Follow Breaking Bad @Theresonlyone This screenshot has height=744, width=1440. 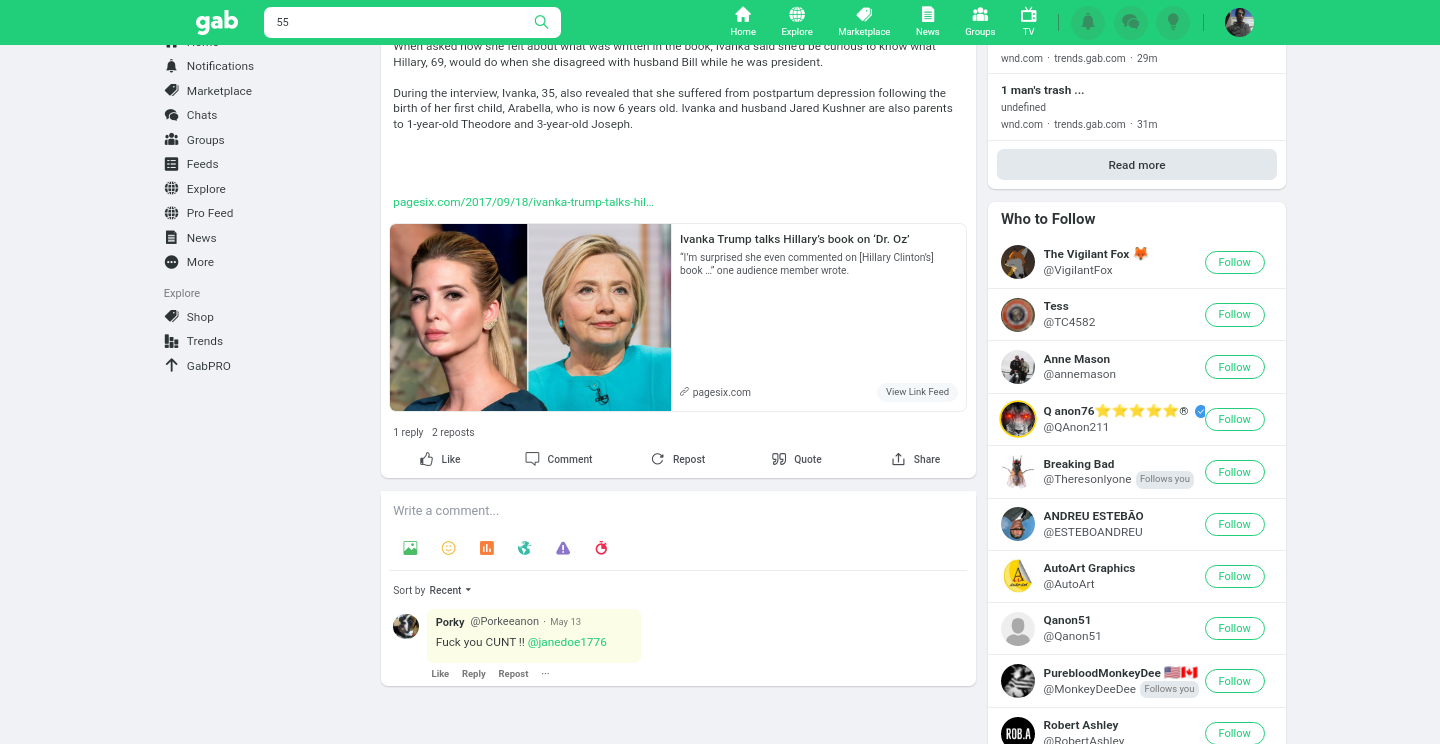pyautogui.click(x=1234, y=472)
